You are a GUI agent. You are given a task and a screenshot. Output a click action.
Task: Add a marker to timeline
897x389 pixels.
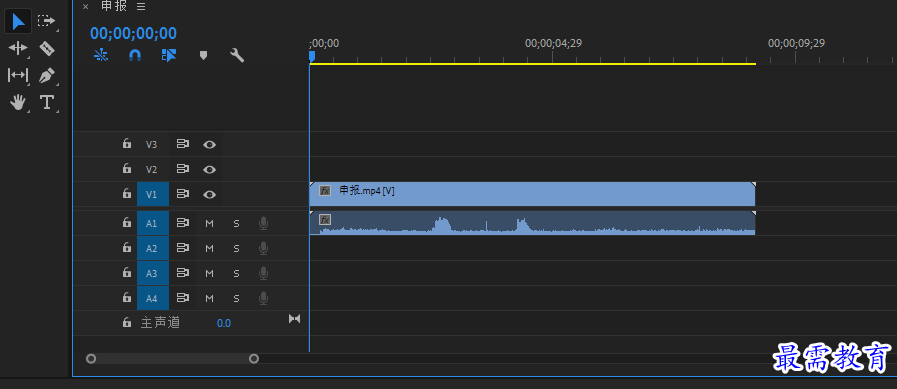(203, 55)
